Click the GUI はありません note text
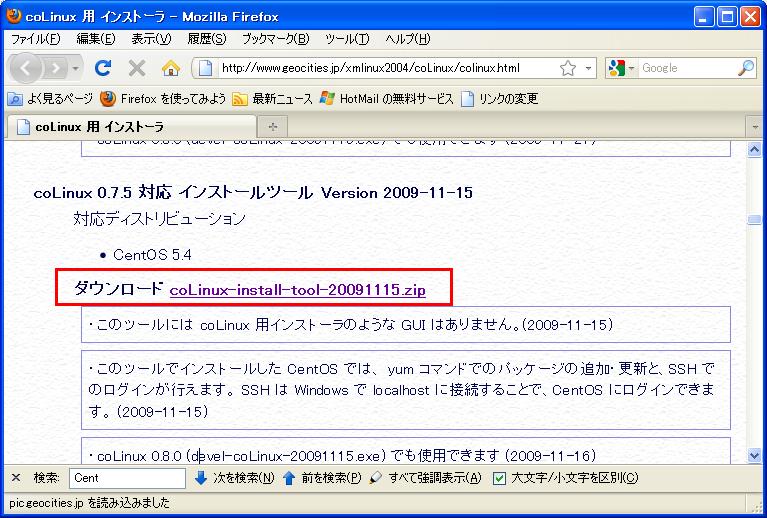Image resolution: width=767 pixels, height=518 pixels. (x=351, y=325)
